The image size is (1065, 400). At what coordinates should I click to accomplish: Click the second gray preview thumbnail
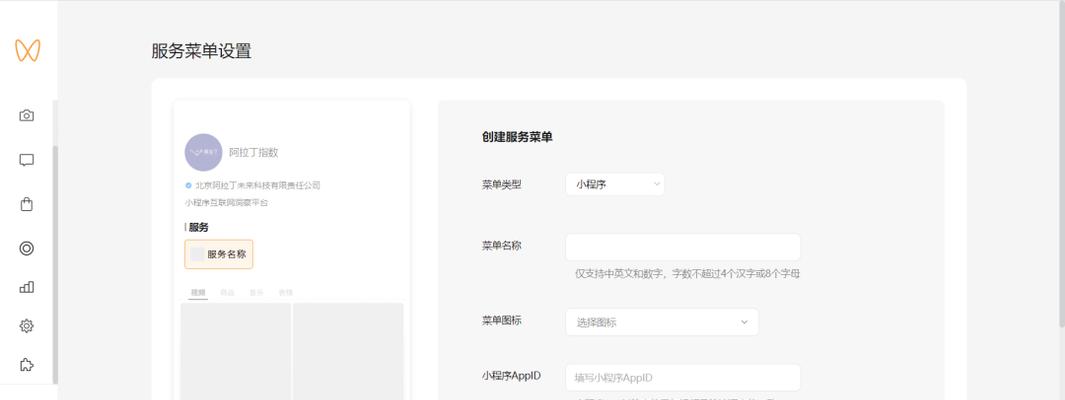(x=348, y=351)
